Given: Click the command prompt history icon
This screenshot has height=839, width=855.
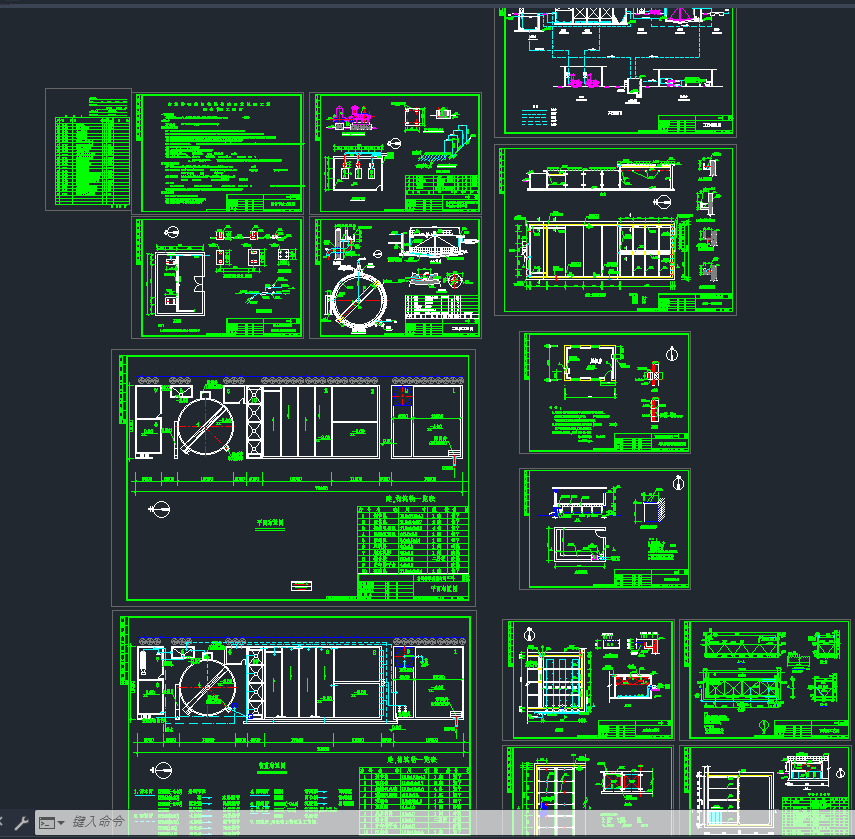Looking at the screenshot, I should [x=46, y=823].
